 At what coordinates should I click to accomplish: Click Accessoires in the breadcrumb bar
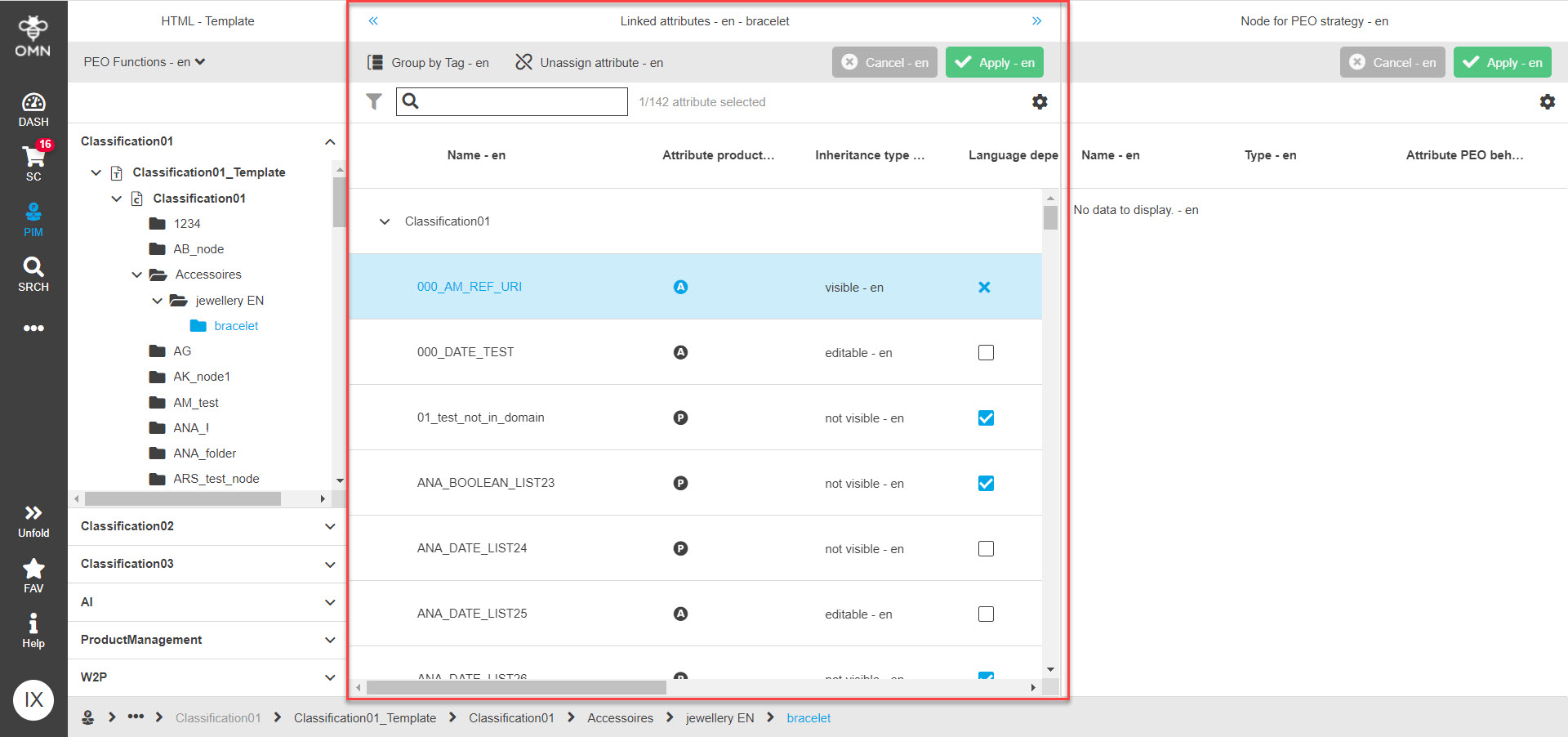[x=620, y=717]
